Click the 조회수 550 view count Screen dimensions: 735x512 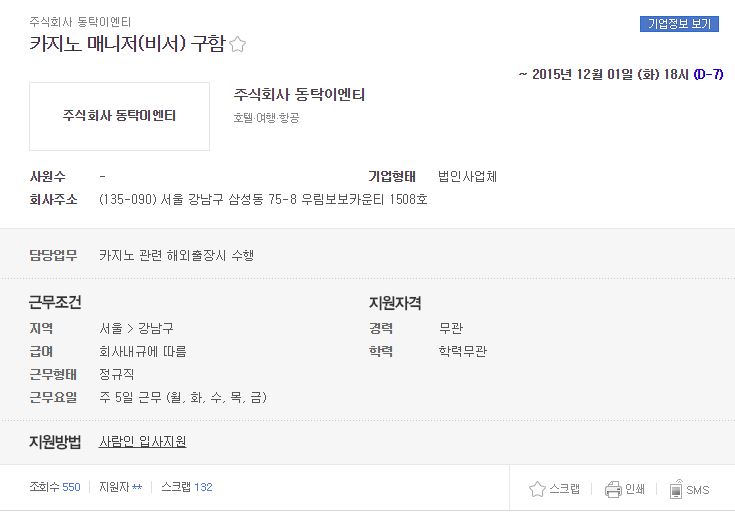click(x=55, y=487)
